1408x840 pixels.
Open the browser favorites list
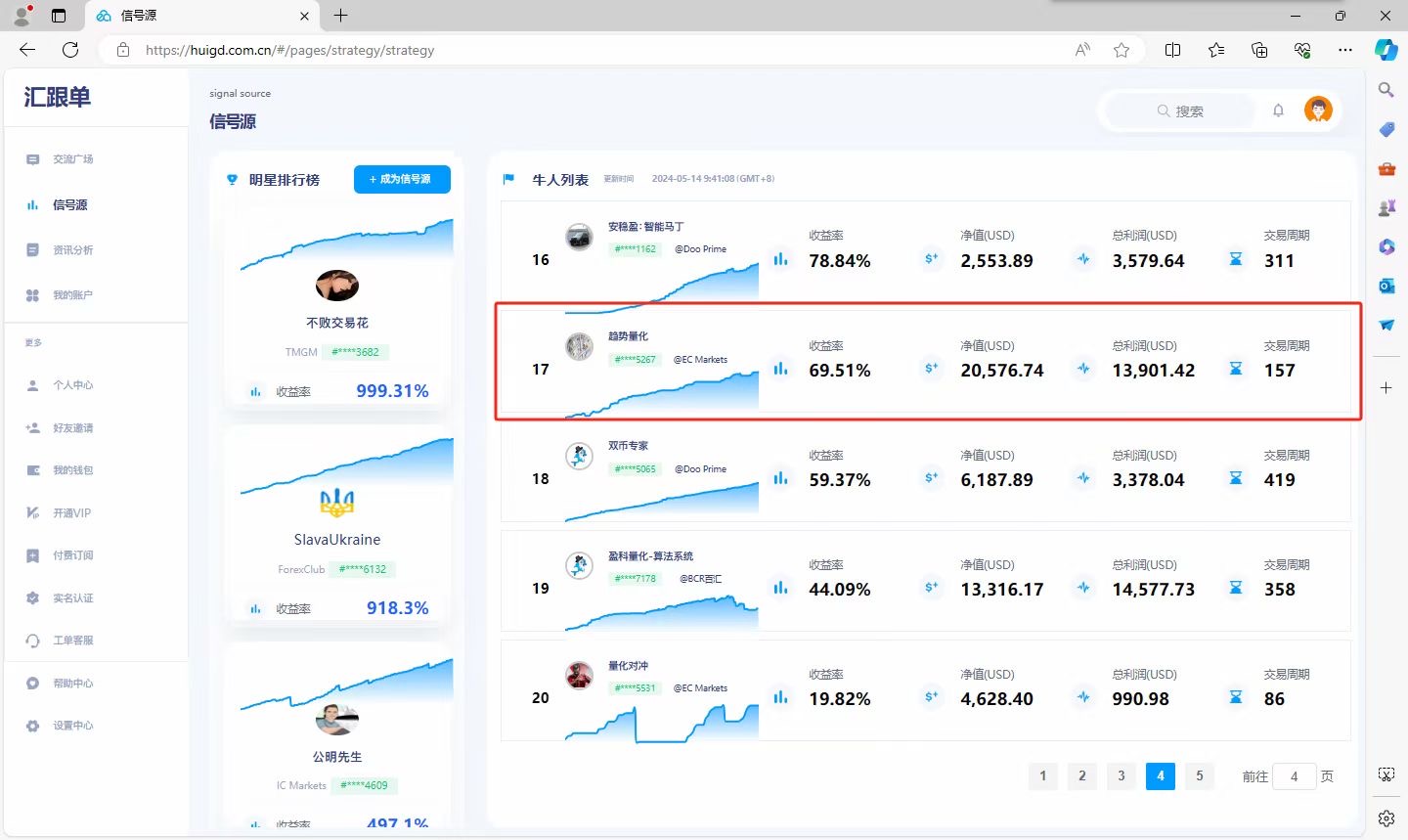pyautogui.click(x=1216, y=50)
